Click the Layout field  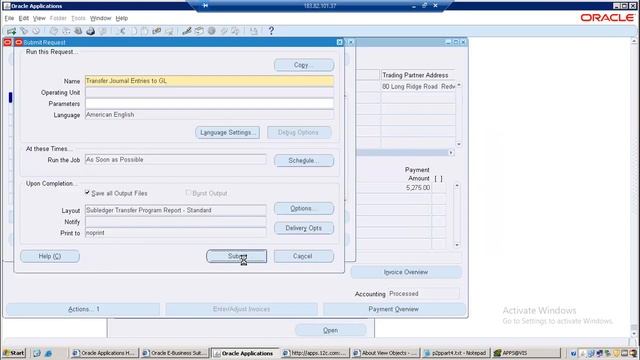176,210
